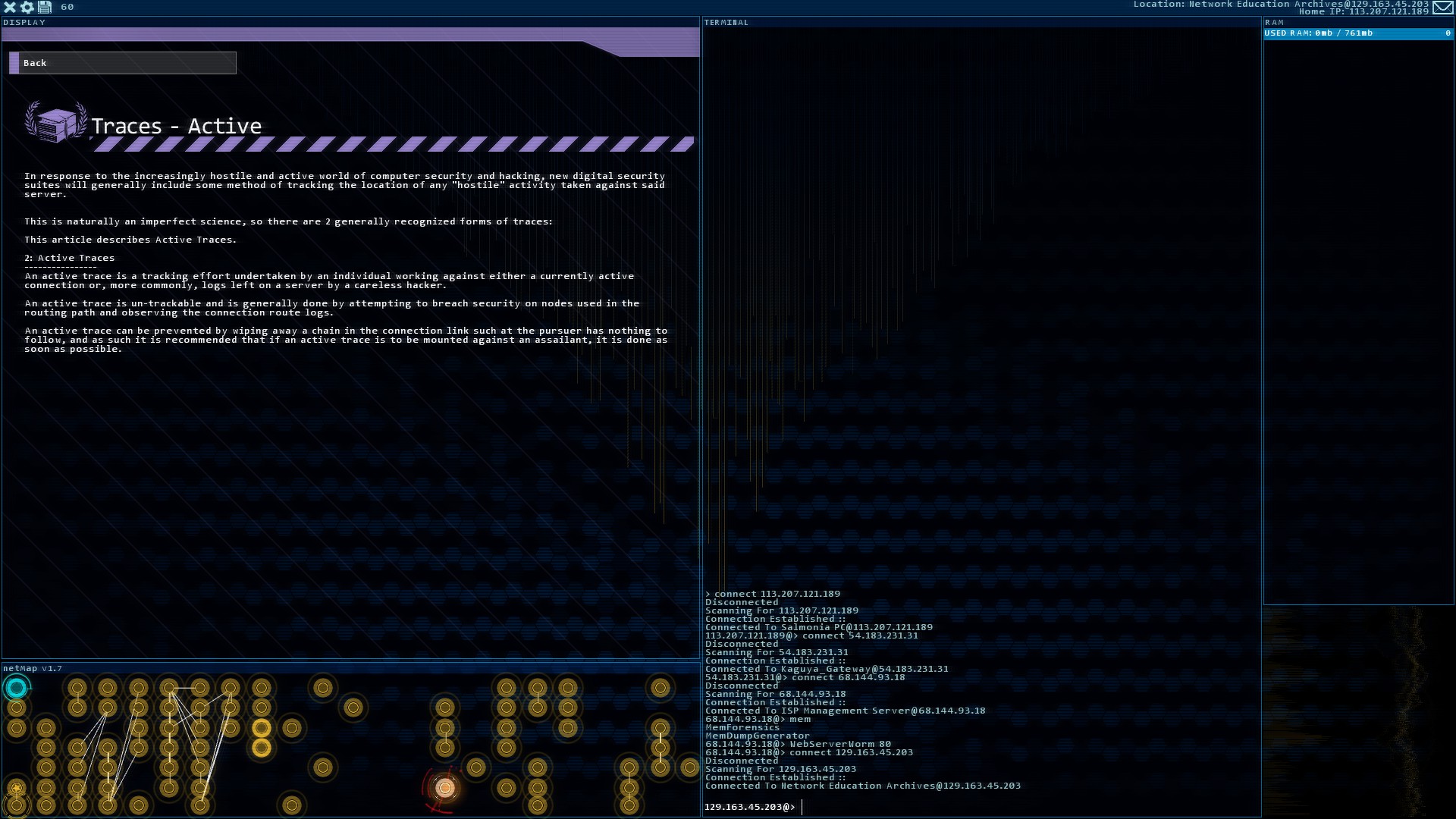This screenshot has height=819, width=1456.
Task: Open the settings gear icon
Action: pos(27,7)
